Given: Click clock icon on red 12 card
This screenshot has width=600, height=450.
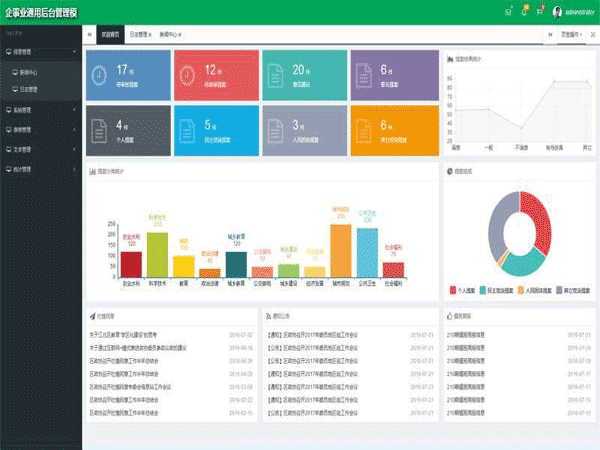Looking at the screenshot, I should coord(188,72).
